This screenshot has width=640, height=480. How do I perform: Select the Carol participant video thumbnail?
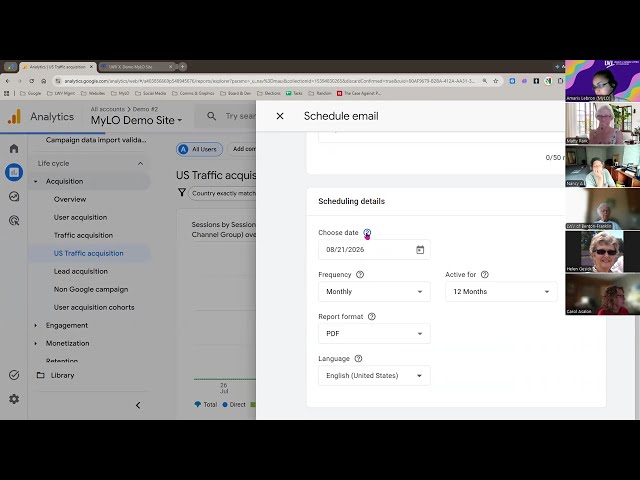click(x=602, y=294)
